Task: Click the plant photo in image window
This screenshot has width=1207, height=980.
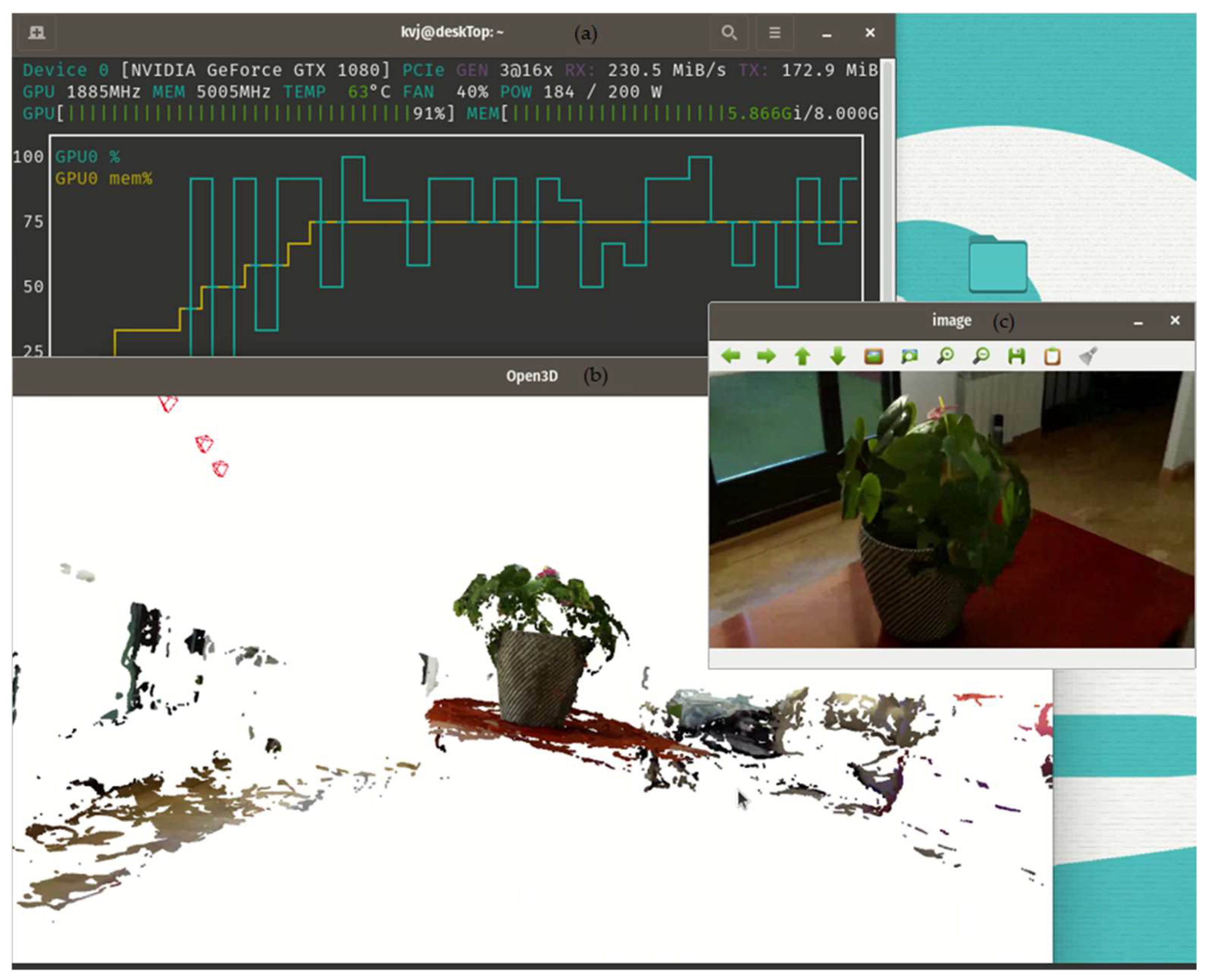Action: pos(952,509)
